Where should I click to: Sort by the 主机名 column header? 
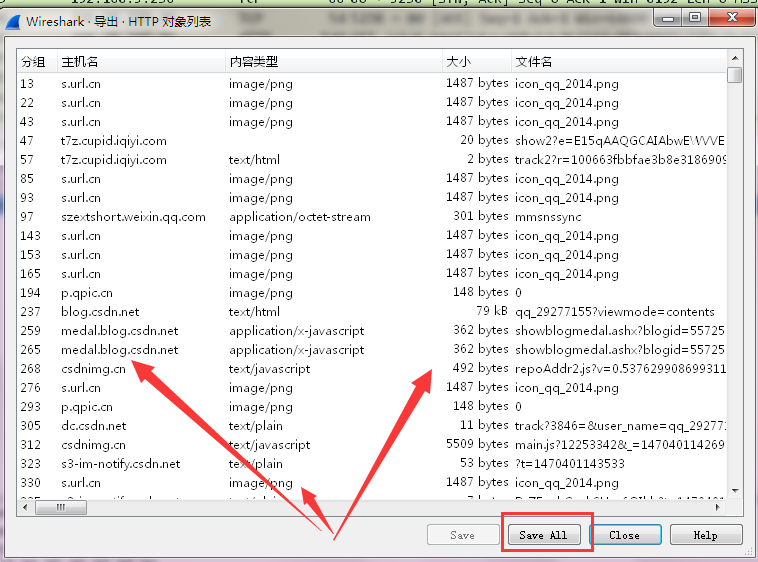tap(141, 62)
